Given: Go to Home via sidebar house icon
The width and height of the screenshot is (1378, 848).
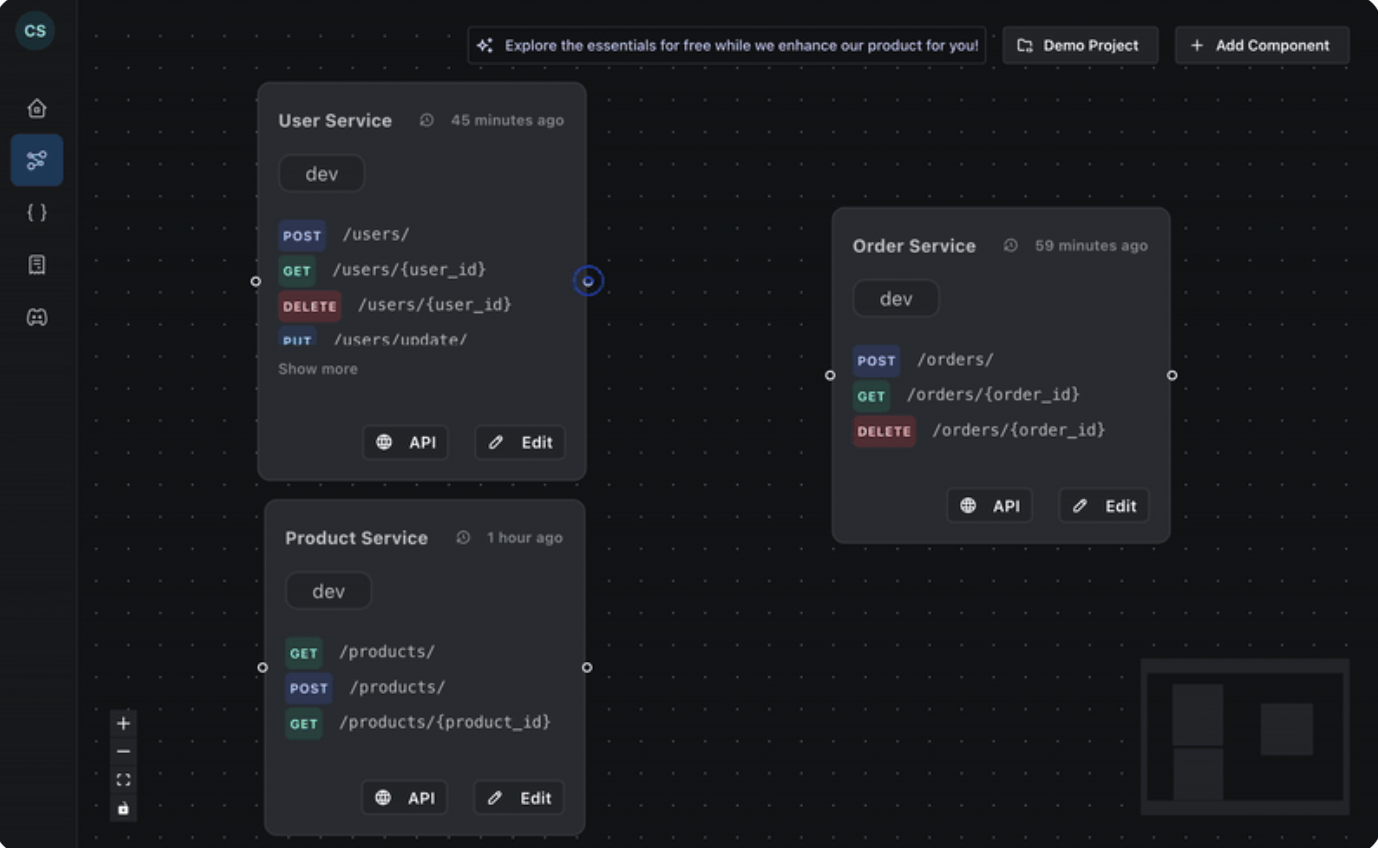Looking at the screenshot, I should [x=37, y=108].
